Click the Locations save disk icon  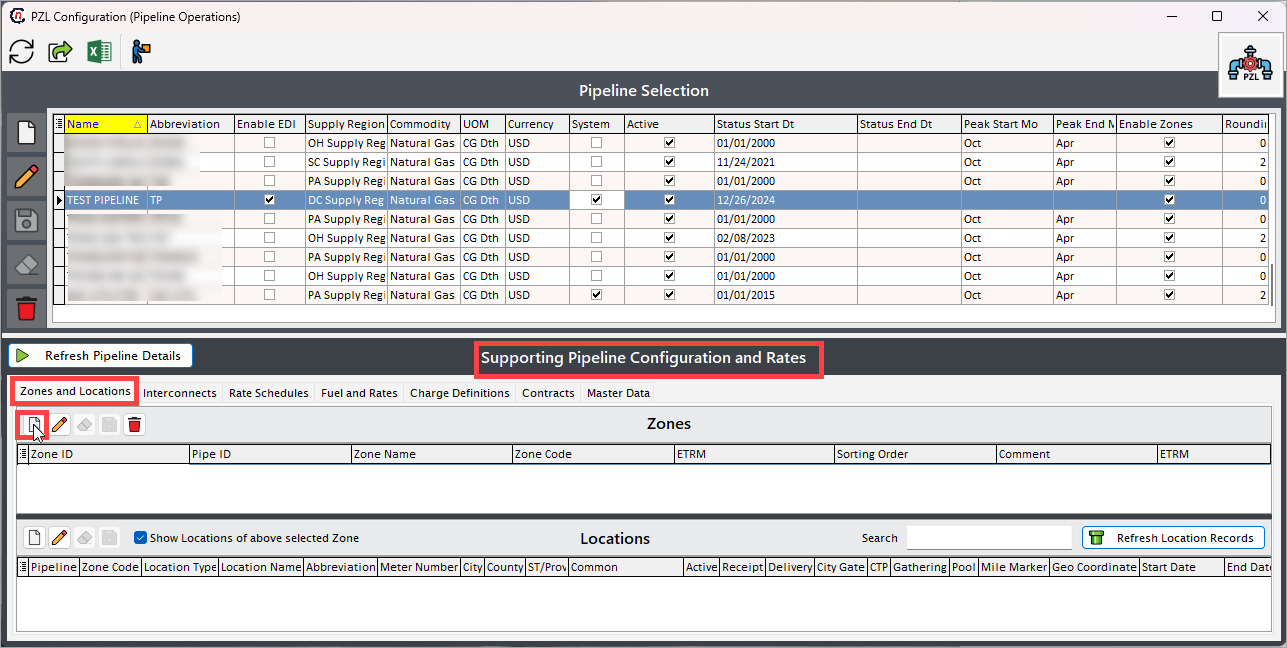point(109,538)
